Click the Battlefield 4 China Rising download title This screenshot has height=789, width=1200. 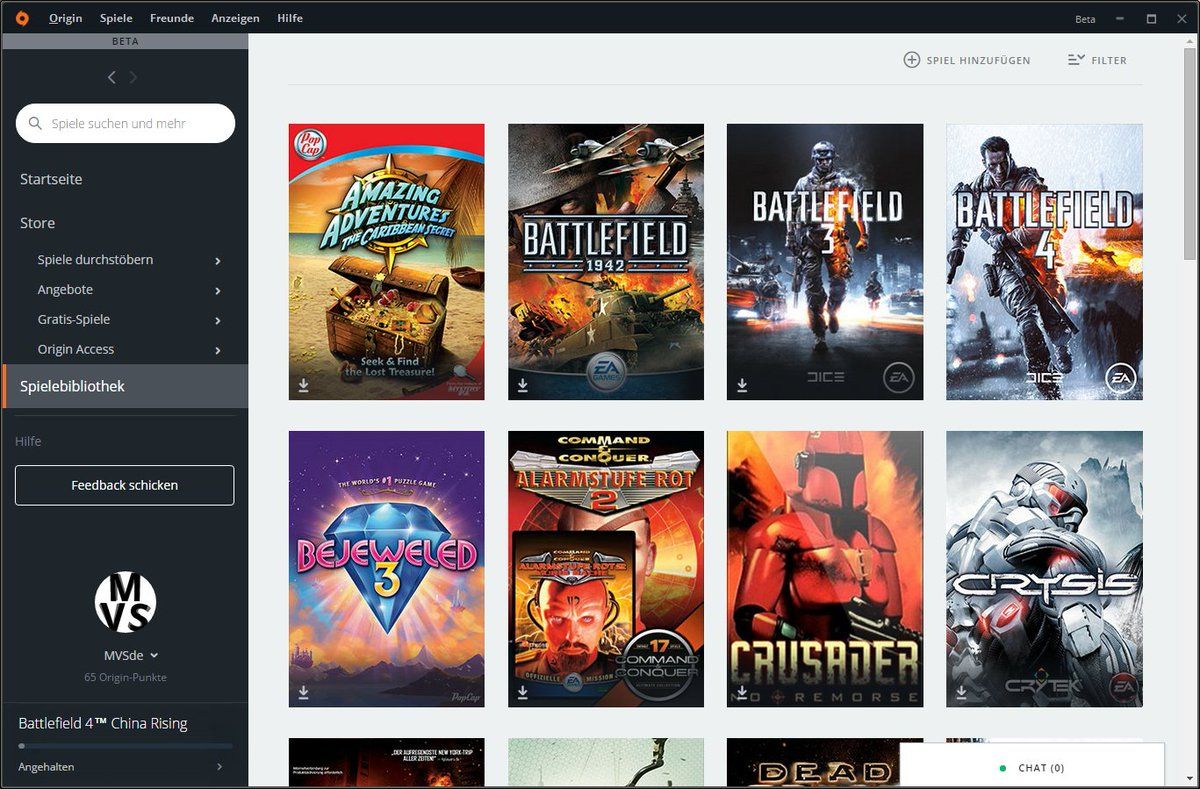[103, 723]
